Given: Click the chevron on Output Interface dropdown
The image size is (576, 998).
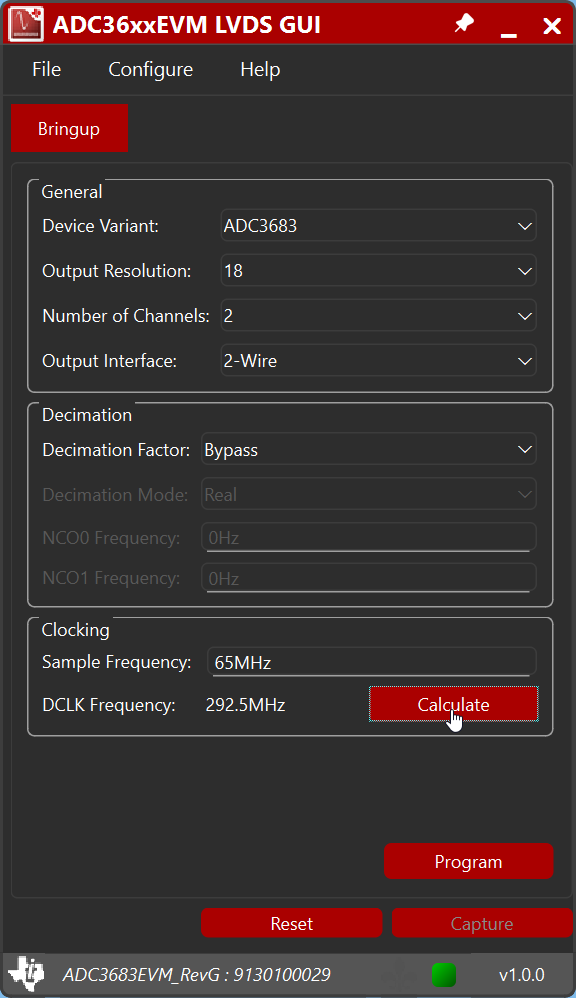Looking at the screenshot, I should pos(524,360).
